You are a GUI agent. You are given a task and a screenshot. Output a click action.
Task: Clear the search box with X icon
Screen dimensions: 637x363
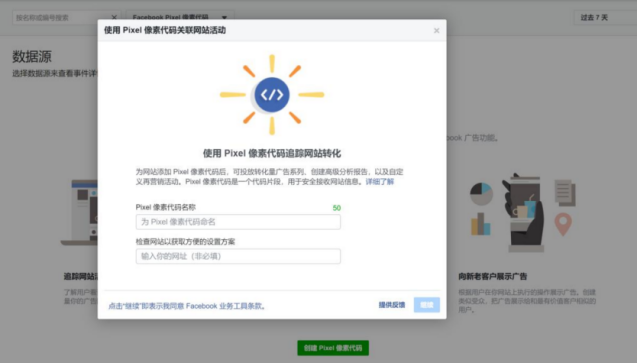pyautogui.click(x=114, y=17)
